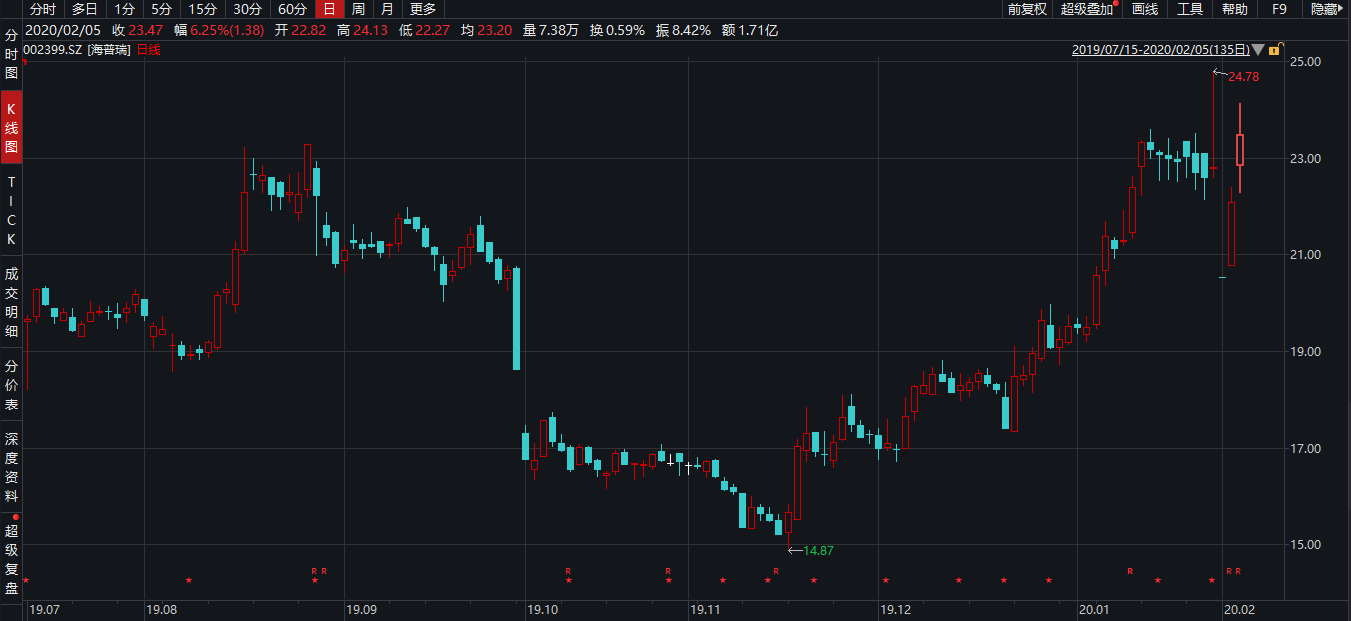This screenshot has height=621, width=1351.
Task: Switch to the 分时 period tab
Action: click(x=43, y=9)
